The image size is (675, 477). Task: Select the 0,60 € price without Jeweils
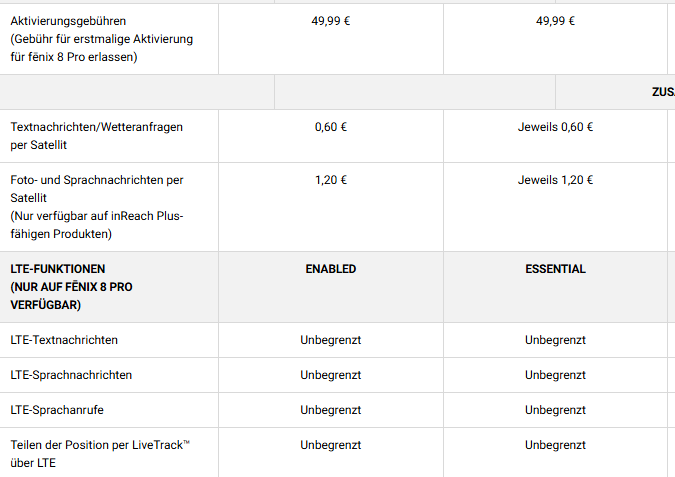pos(331,127)
